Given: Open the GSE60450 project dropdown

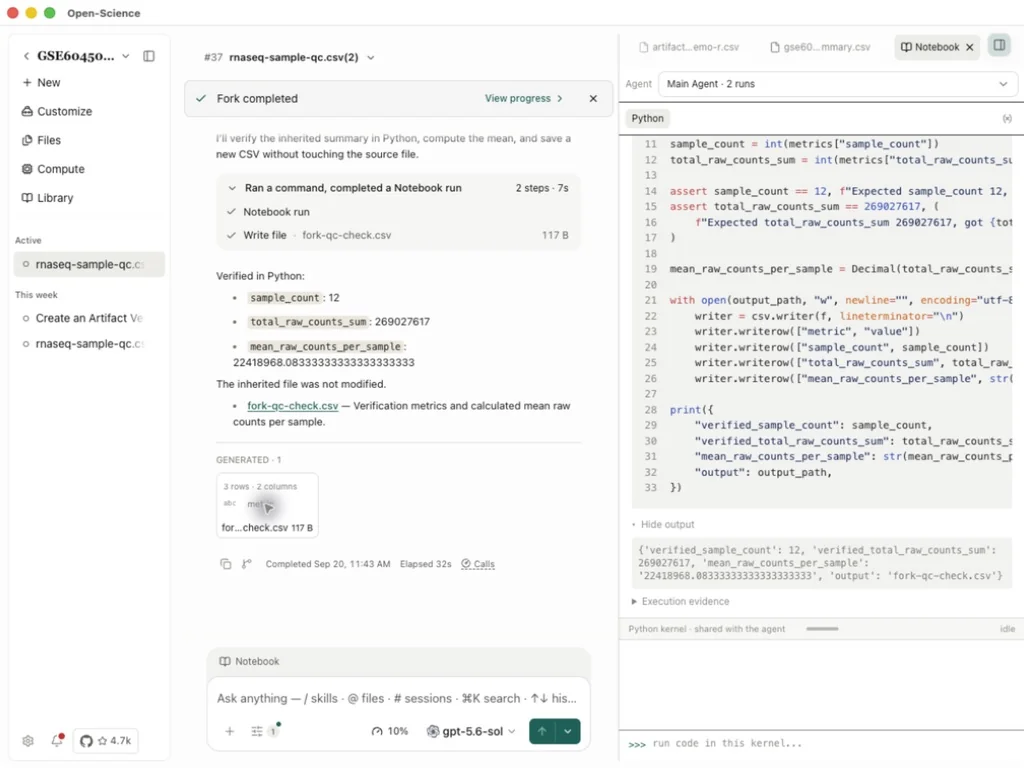Looking at the screenshot, I should (125, 56).
